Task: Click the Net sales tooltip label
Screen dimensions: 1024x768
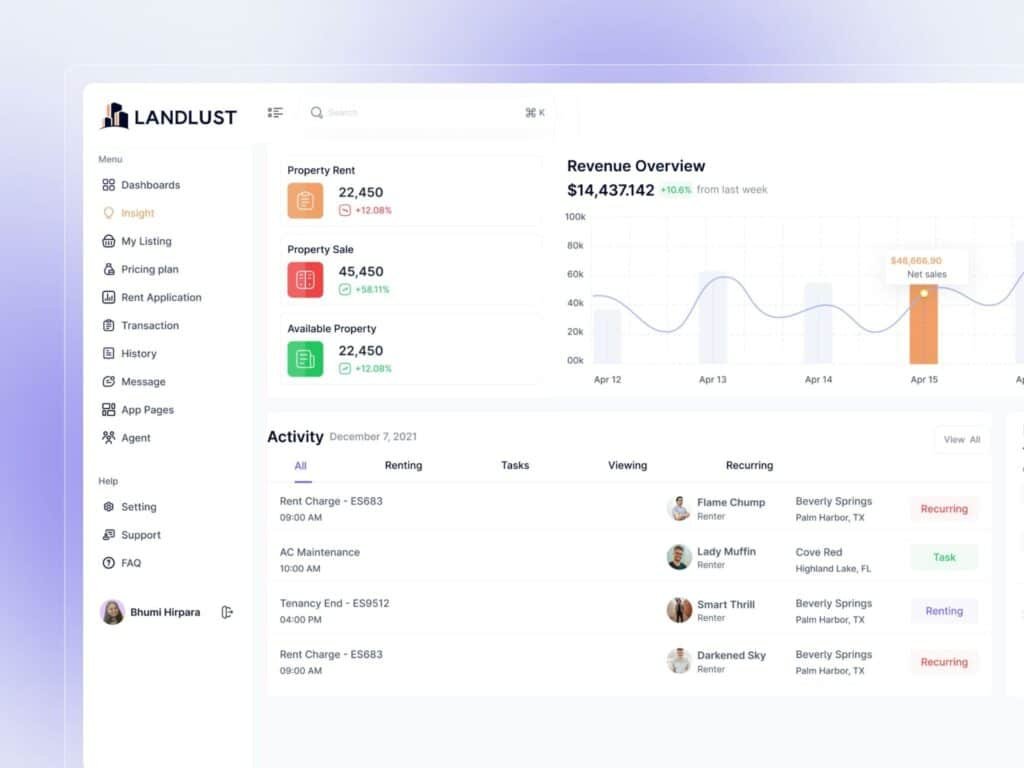Action: point(927,274)
